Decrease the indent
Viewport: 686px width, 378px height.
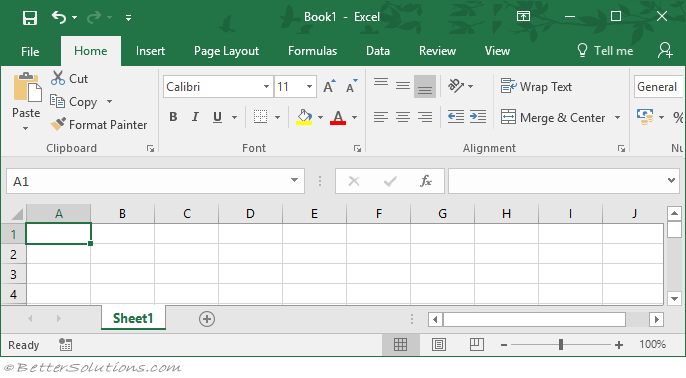click(456, 117)
